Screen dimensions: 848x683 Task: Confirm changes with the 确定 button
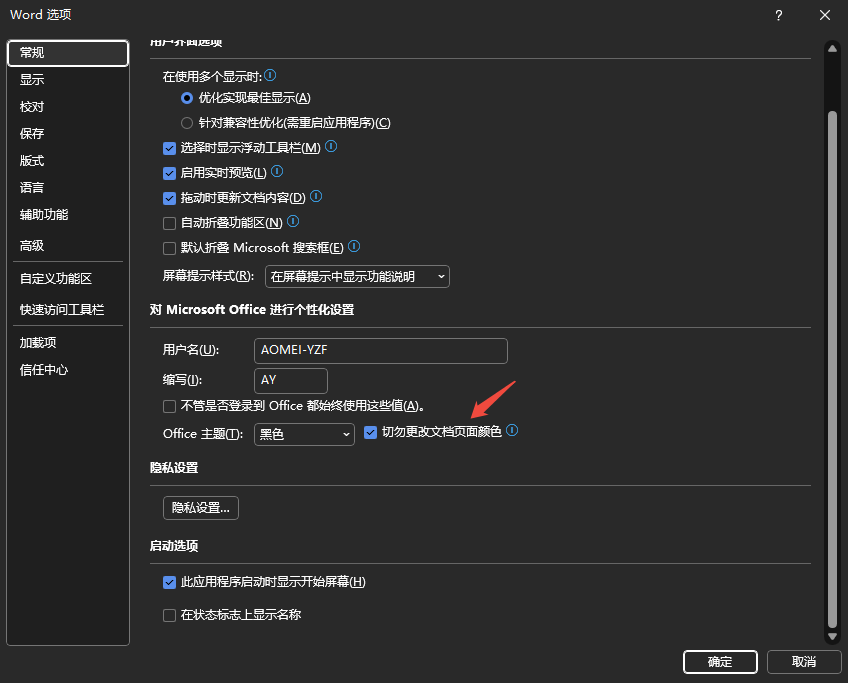pyautogui.click(x=719, y=662)
